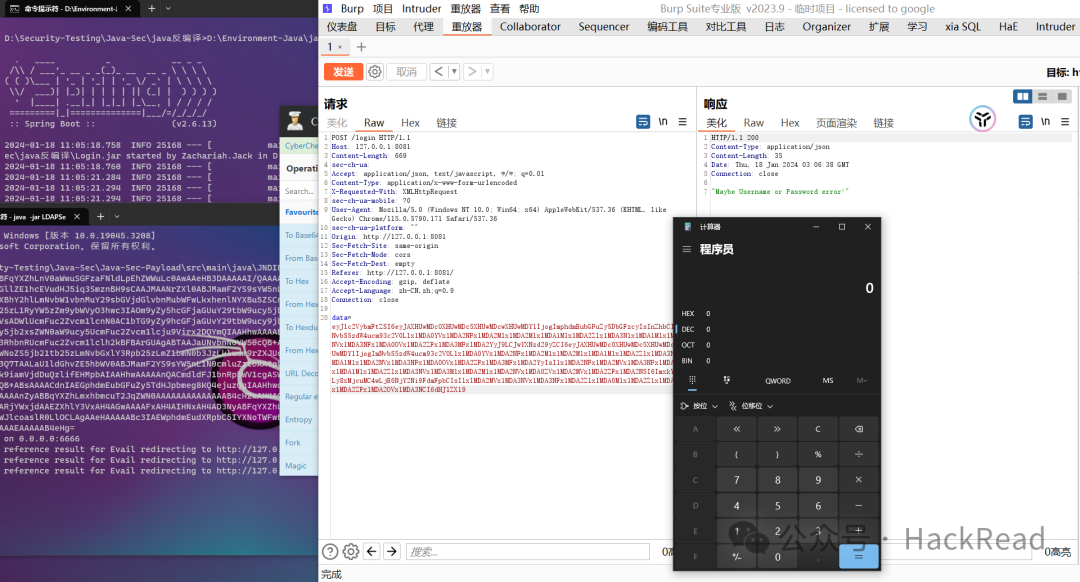
Task: Toggle QWORD word size in calculator
Action: 778,381
